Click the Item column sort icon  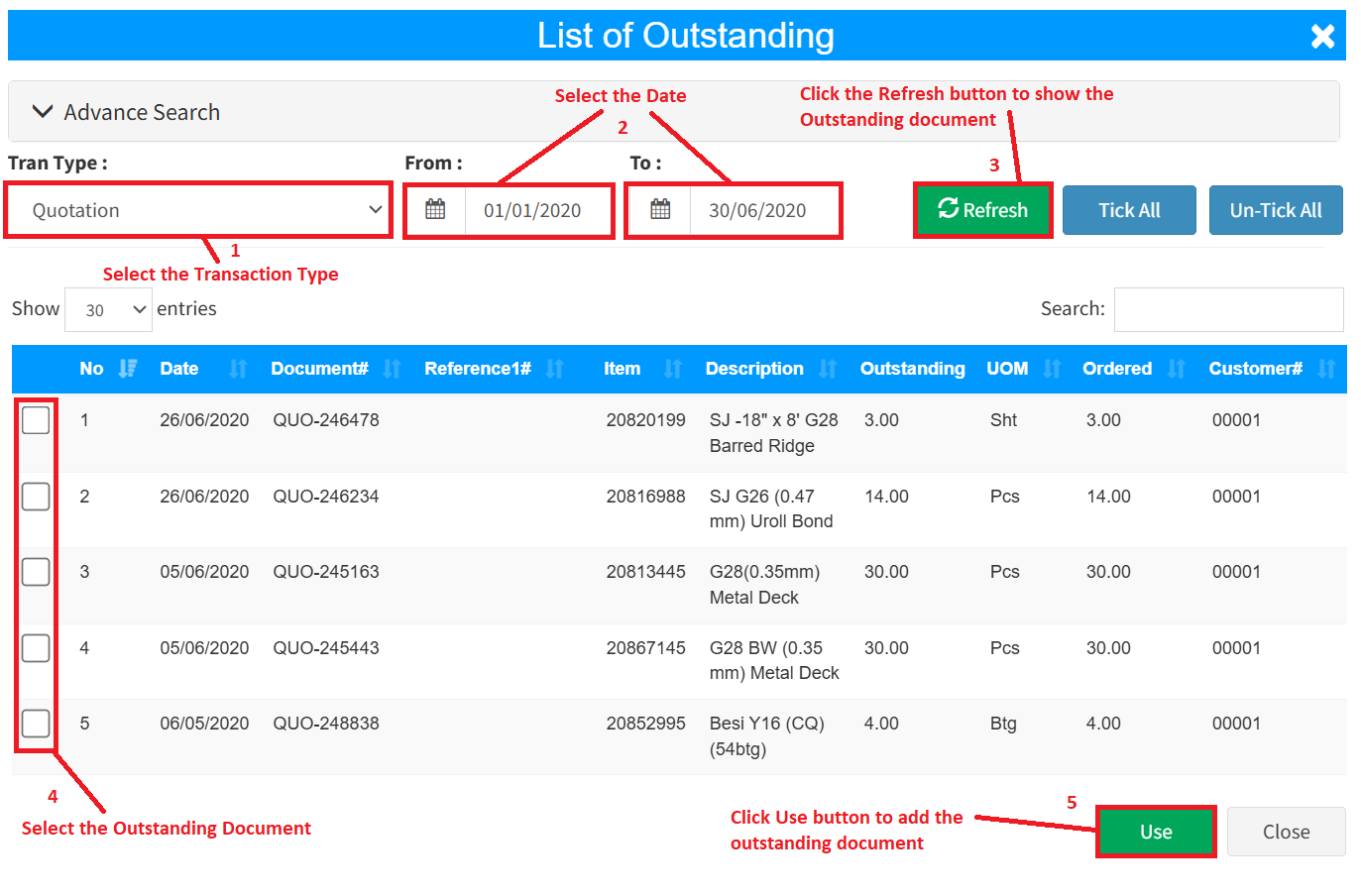coord(673,369)
